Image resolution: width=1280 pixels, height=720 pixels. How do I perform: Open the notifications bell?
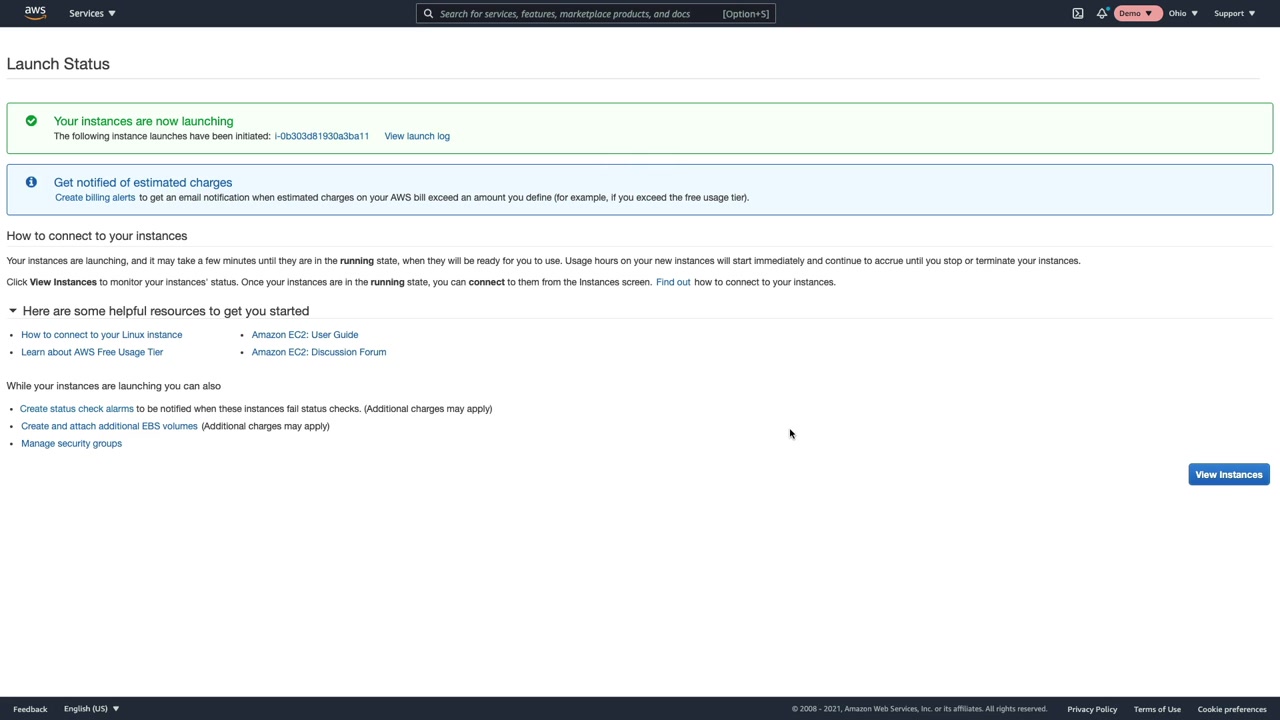[x=1102, y=13]
